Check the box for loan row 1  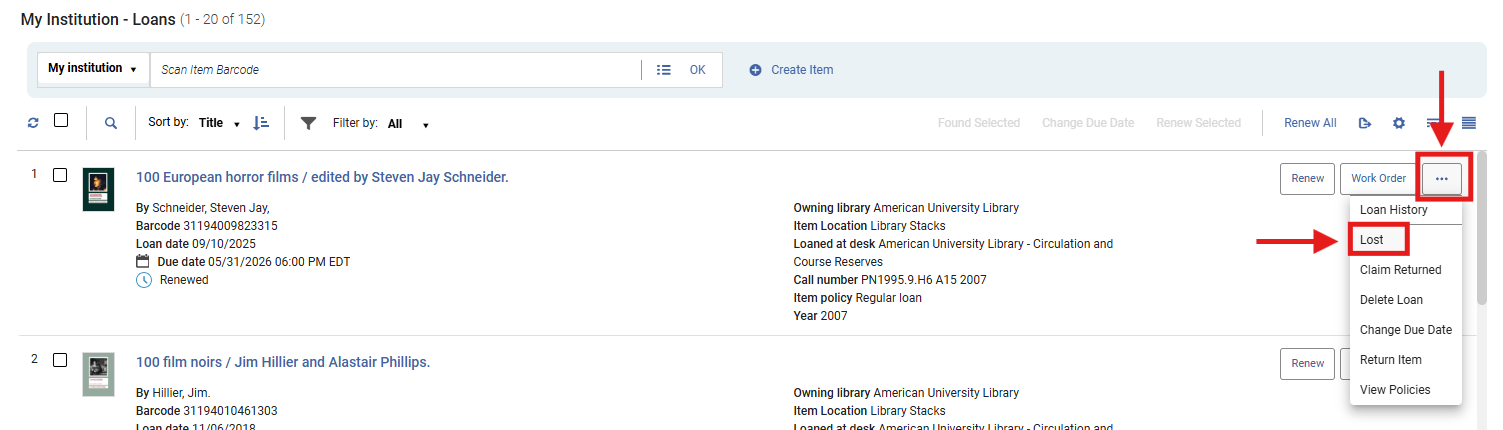pos(60,175)
